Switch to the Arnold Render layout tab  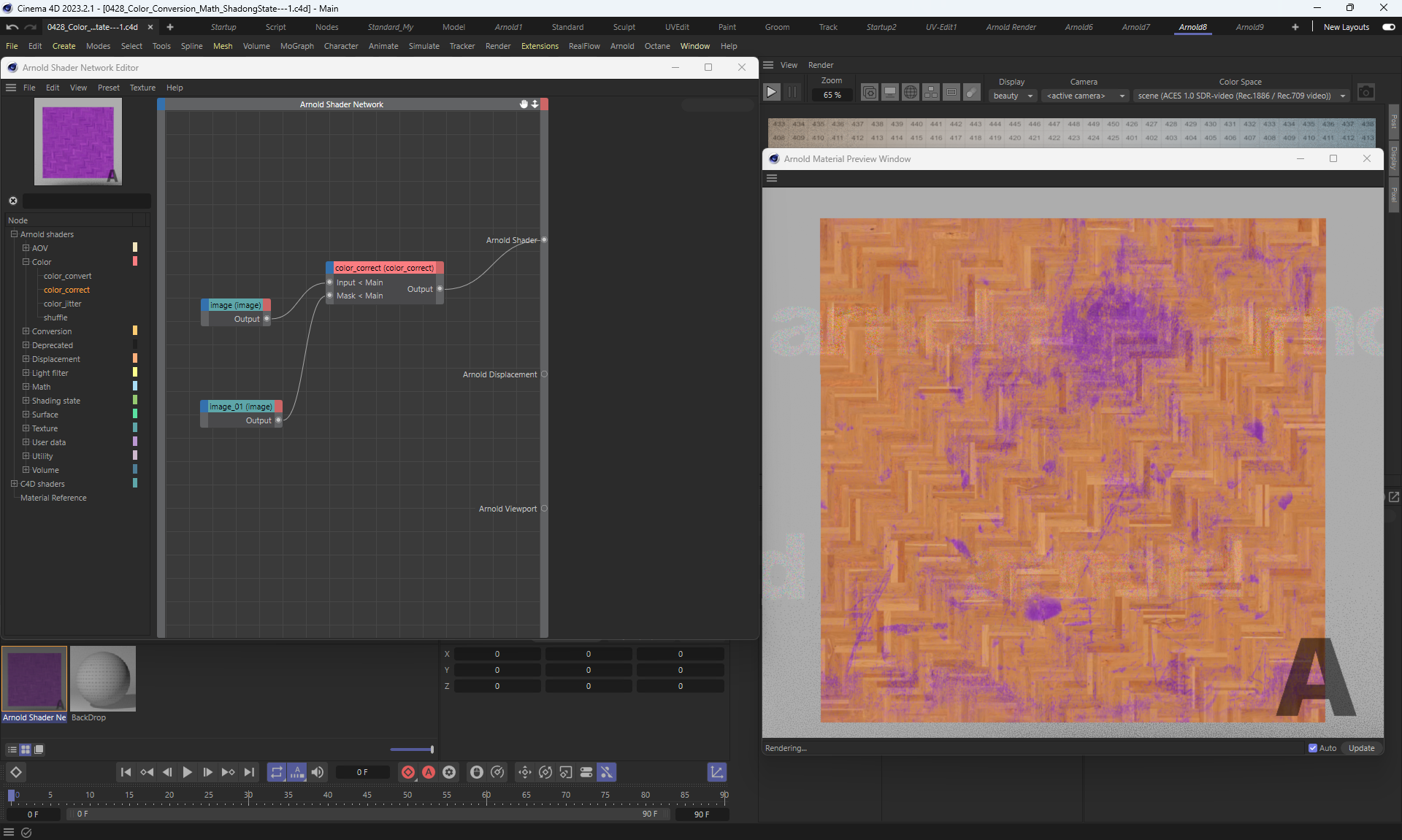click(x=1011, y=27)
